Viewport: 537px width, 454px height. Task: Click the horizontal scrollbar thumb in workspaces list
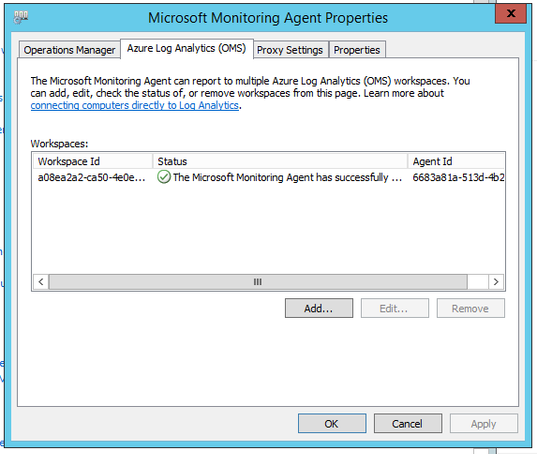tap(258, 282)
